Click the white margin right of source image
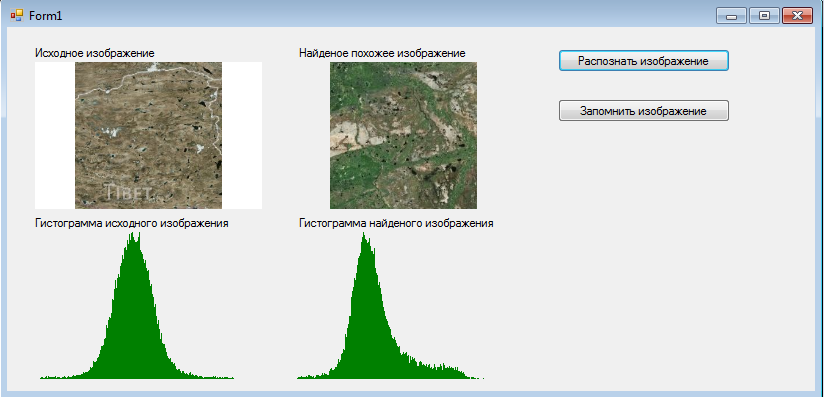The width and height of the screenshot is (824, 397). pos(242,135)
